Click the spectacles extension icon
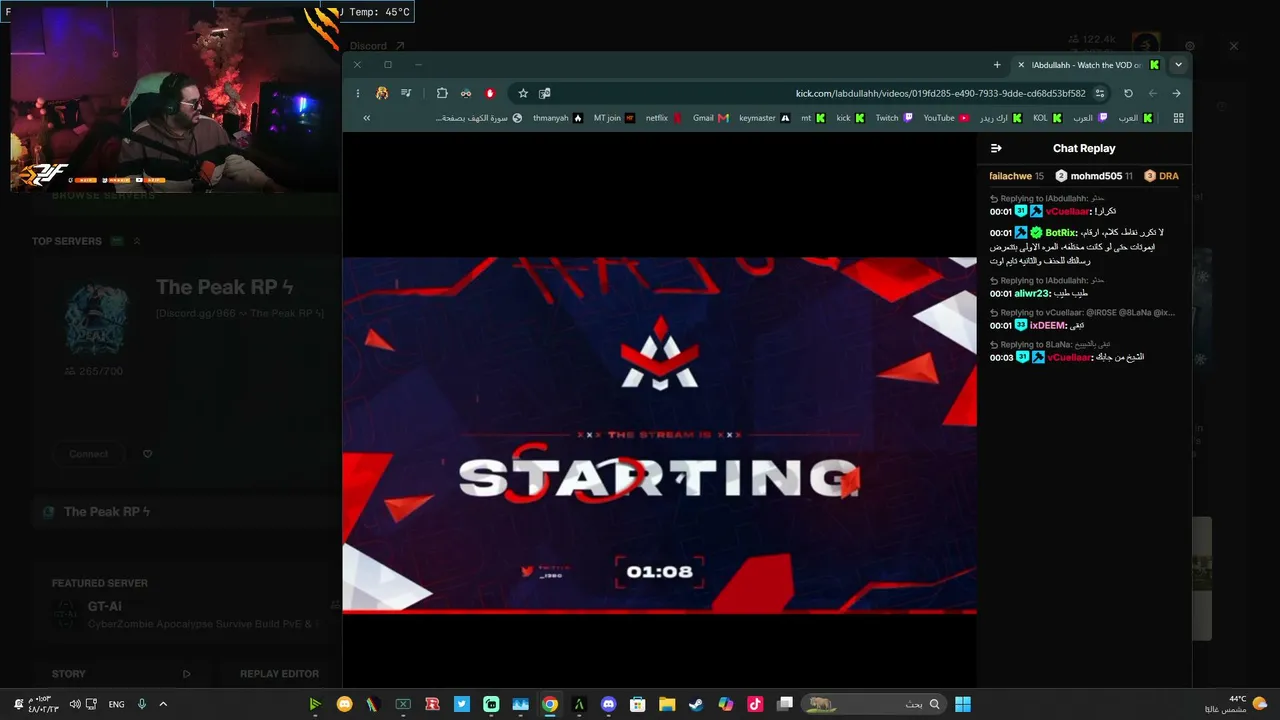The image size is (1280, 720). tap(466, 93)
